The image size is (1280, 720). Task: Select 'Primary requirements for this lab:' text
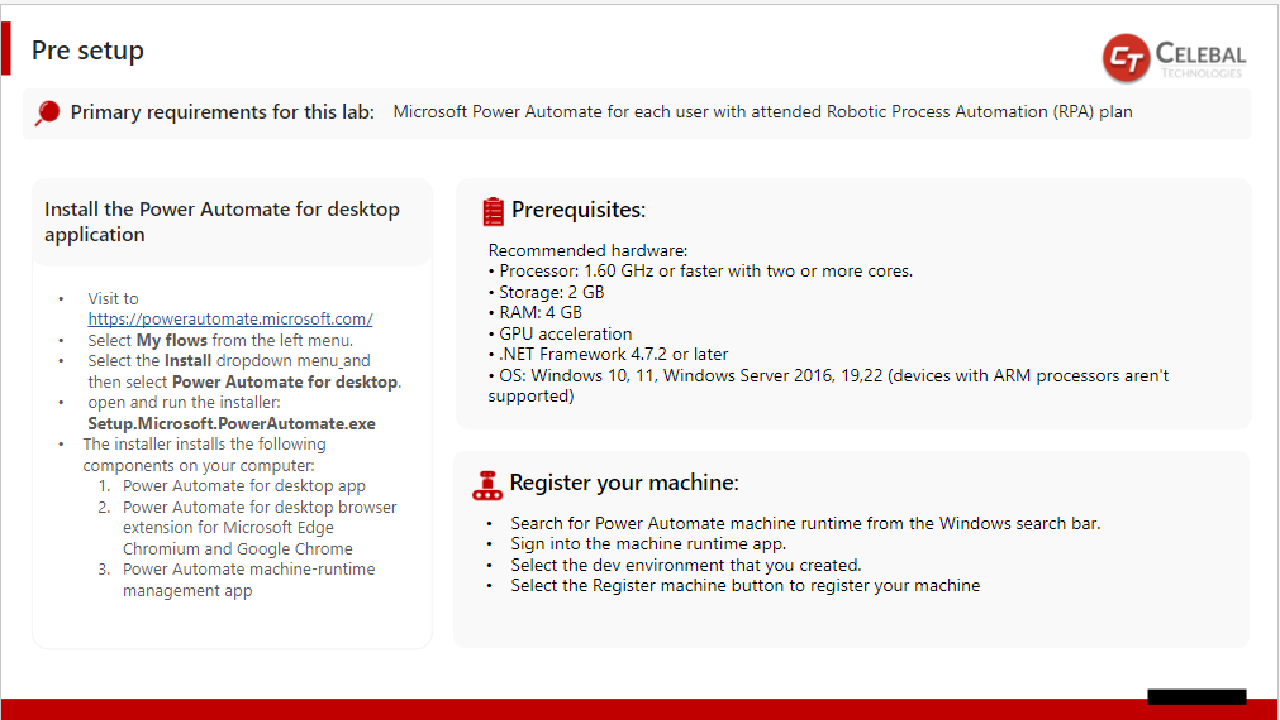pyautogui.click(x=222, y=112)
